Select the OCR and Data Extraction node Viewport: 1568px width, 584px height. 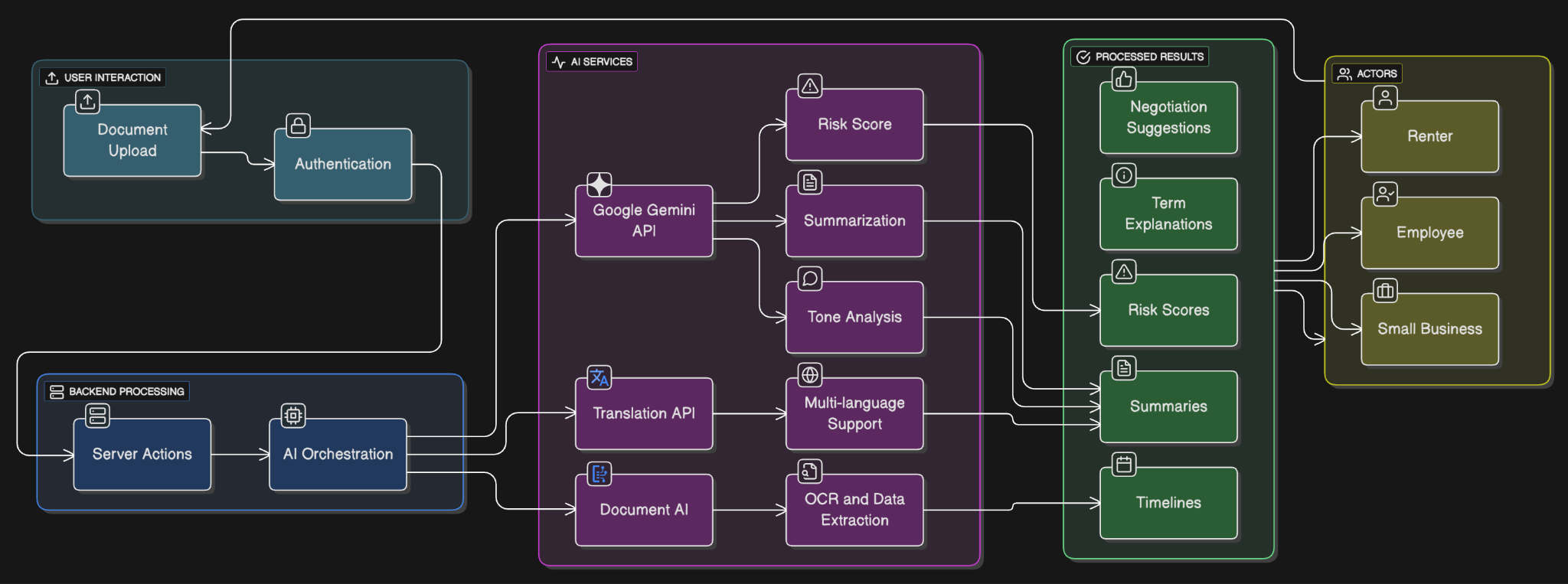(854, 511)
